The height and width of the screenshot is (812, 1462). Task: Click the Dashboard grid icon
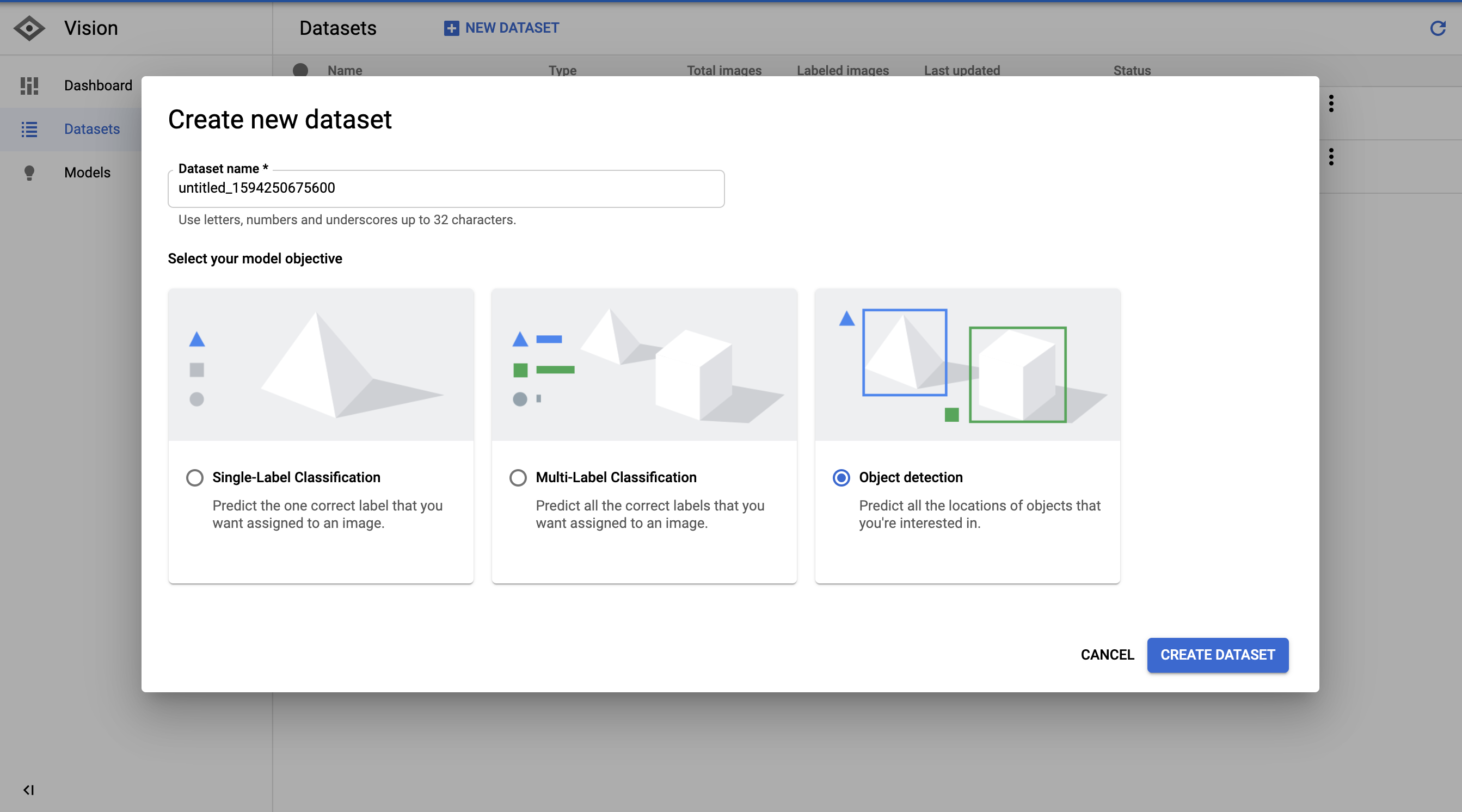[29, 85]
